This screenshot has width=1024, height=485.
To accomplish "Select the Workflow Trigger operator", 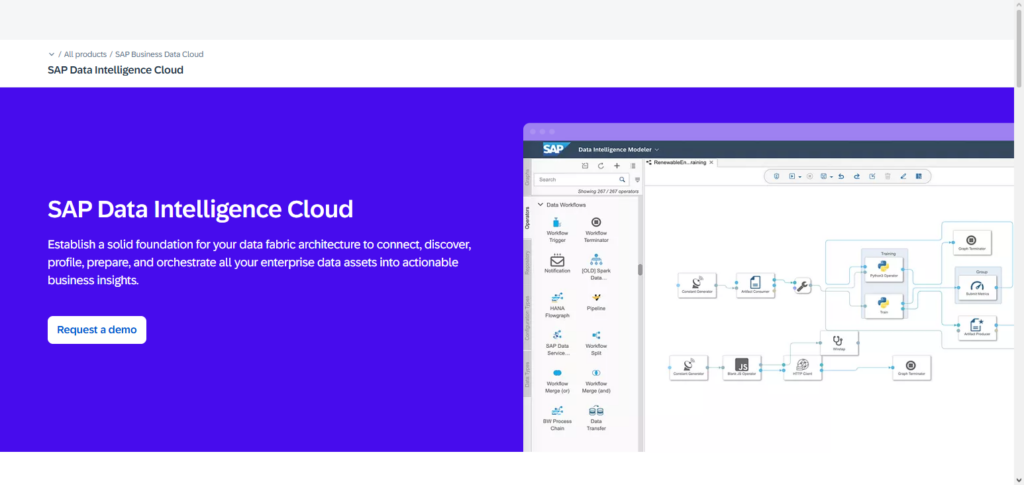I will (557, 229).
